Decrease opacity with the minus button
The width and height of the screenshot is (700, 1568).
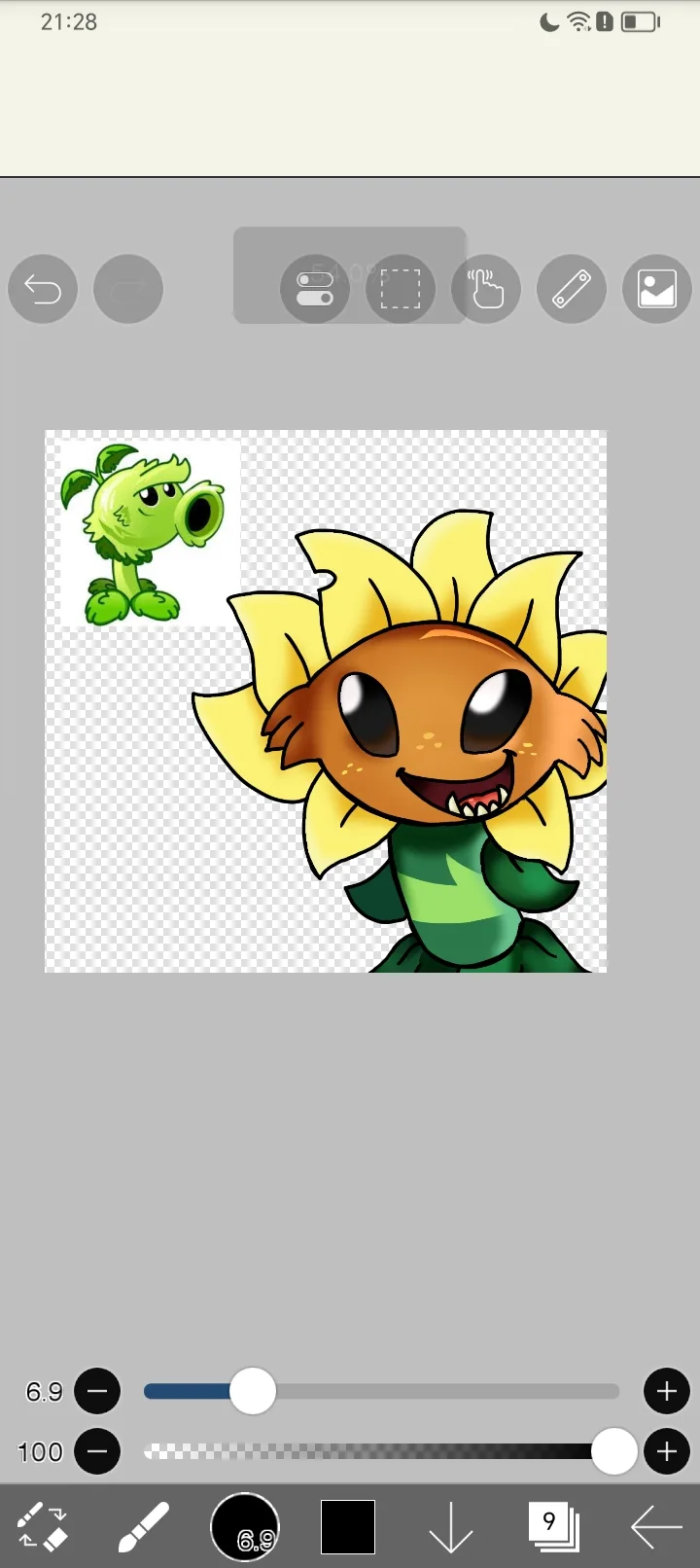point(97,1452)
